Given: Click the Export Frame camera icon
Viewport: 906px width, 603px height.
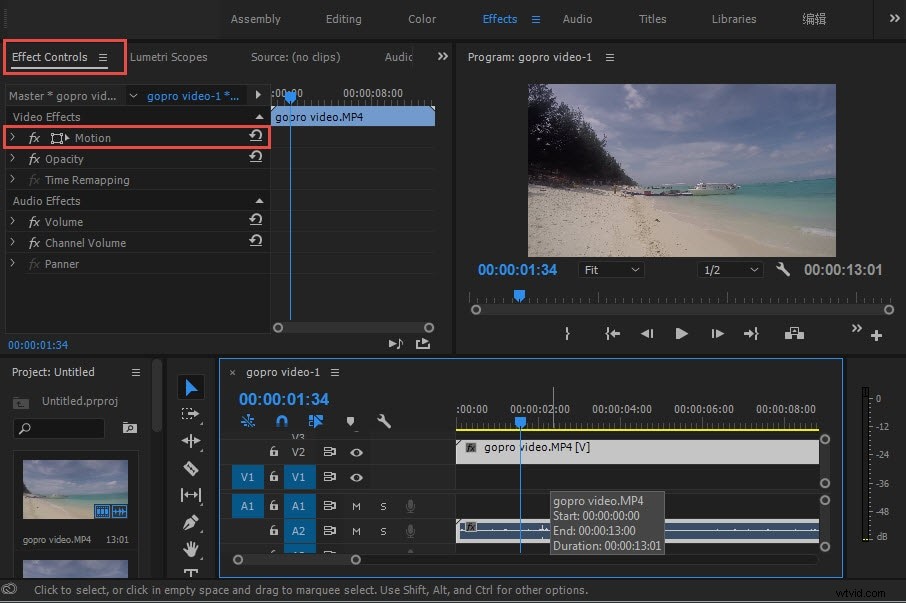Looking at the screenshot, I should click(794, 334).
